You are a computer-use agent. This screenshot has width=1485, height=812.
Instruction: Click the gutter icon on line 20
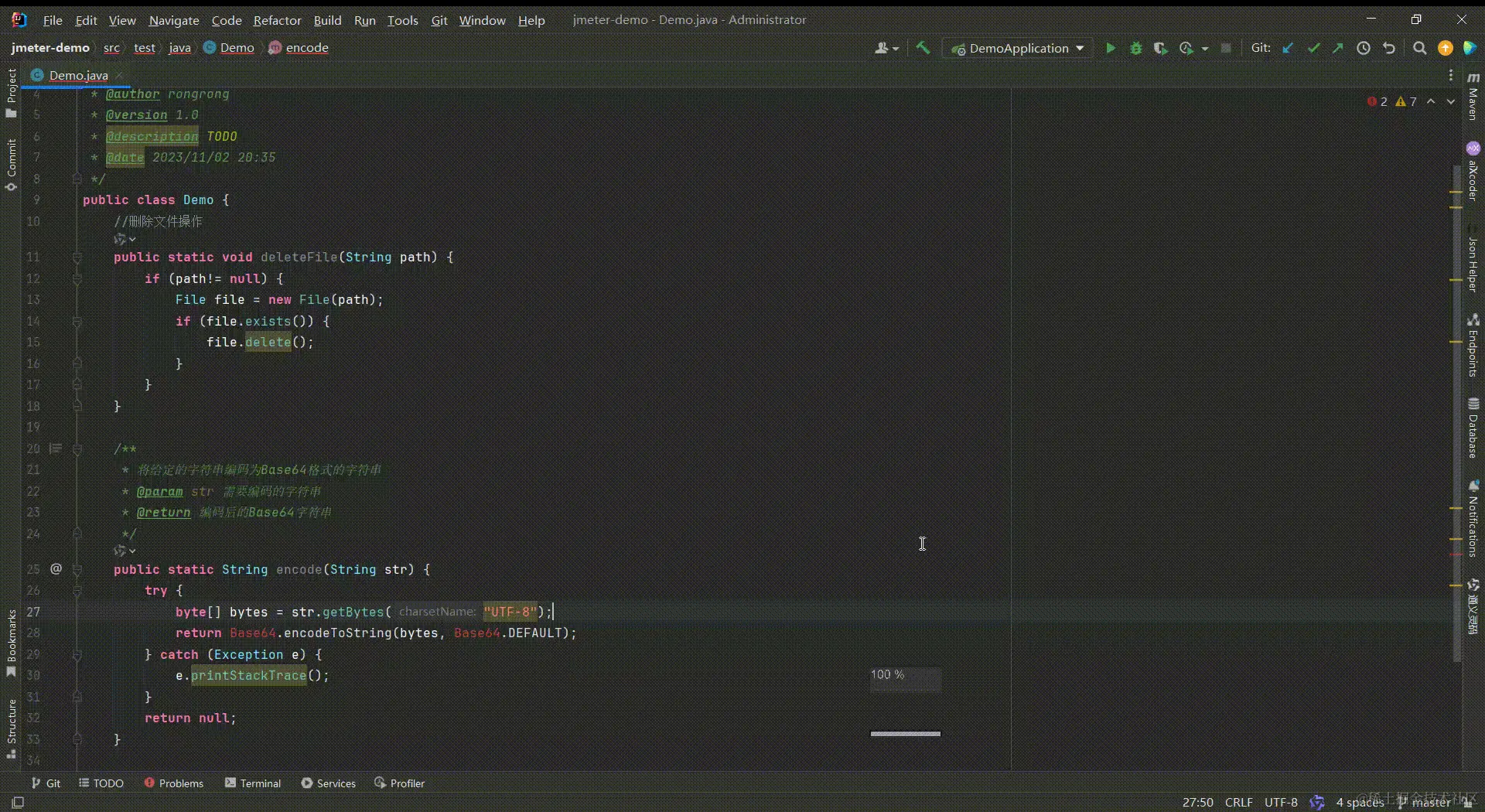point(56,449)
